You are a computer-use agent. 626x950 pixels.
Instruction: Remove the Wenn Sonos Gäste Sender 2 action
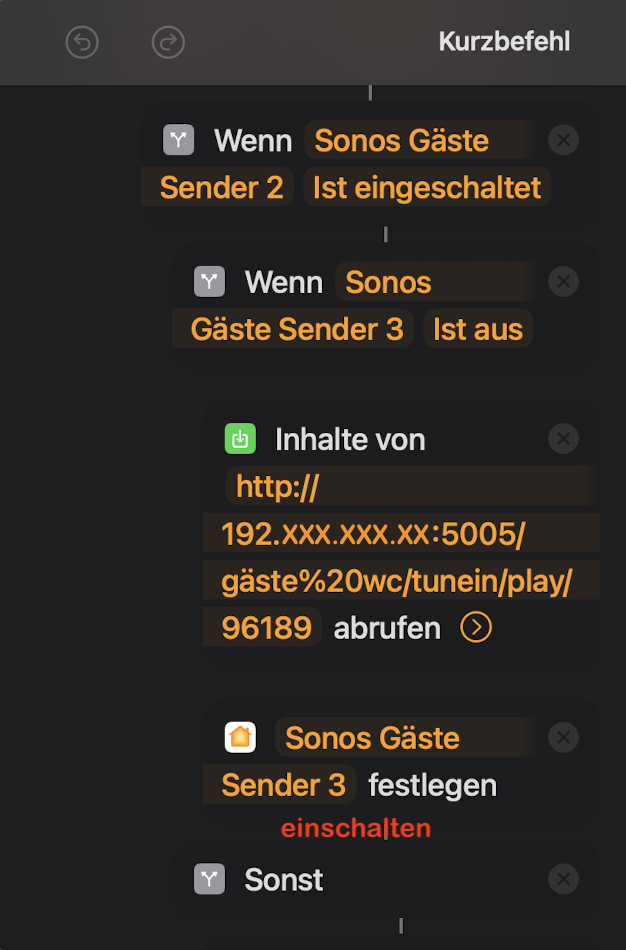(564, 140)
